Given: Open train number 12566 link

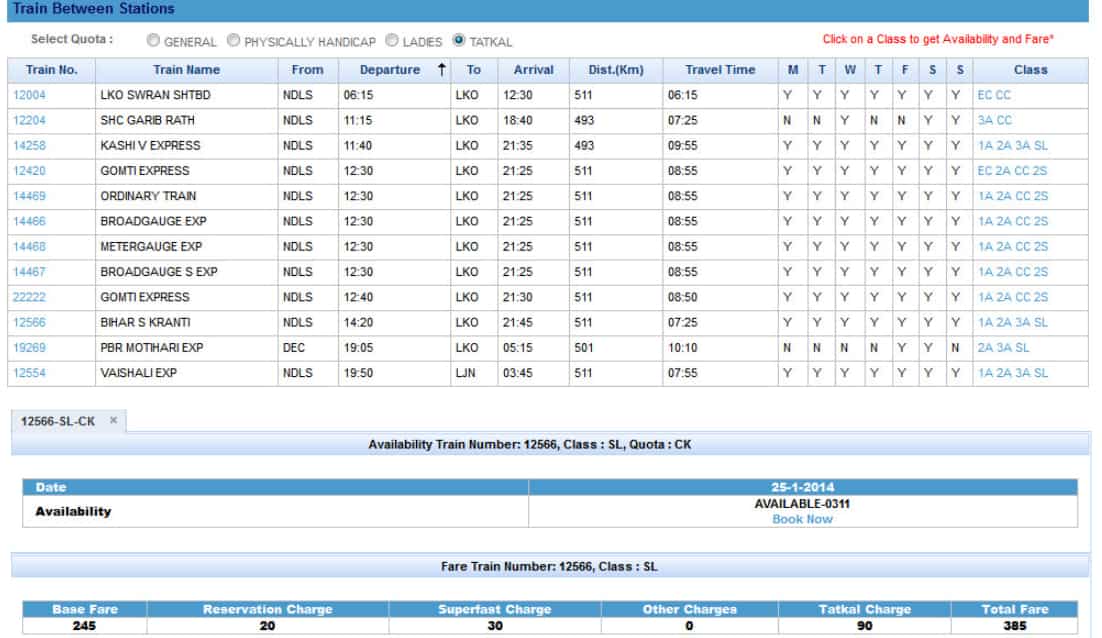Looking at the screenshot, I should pos(29,323).
